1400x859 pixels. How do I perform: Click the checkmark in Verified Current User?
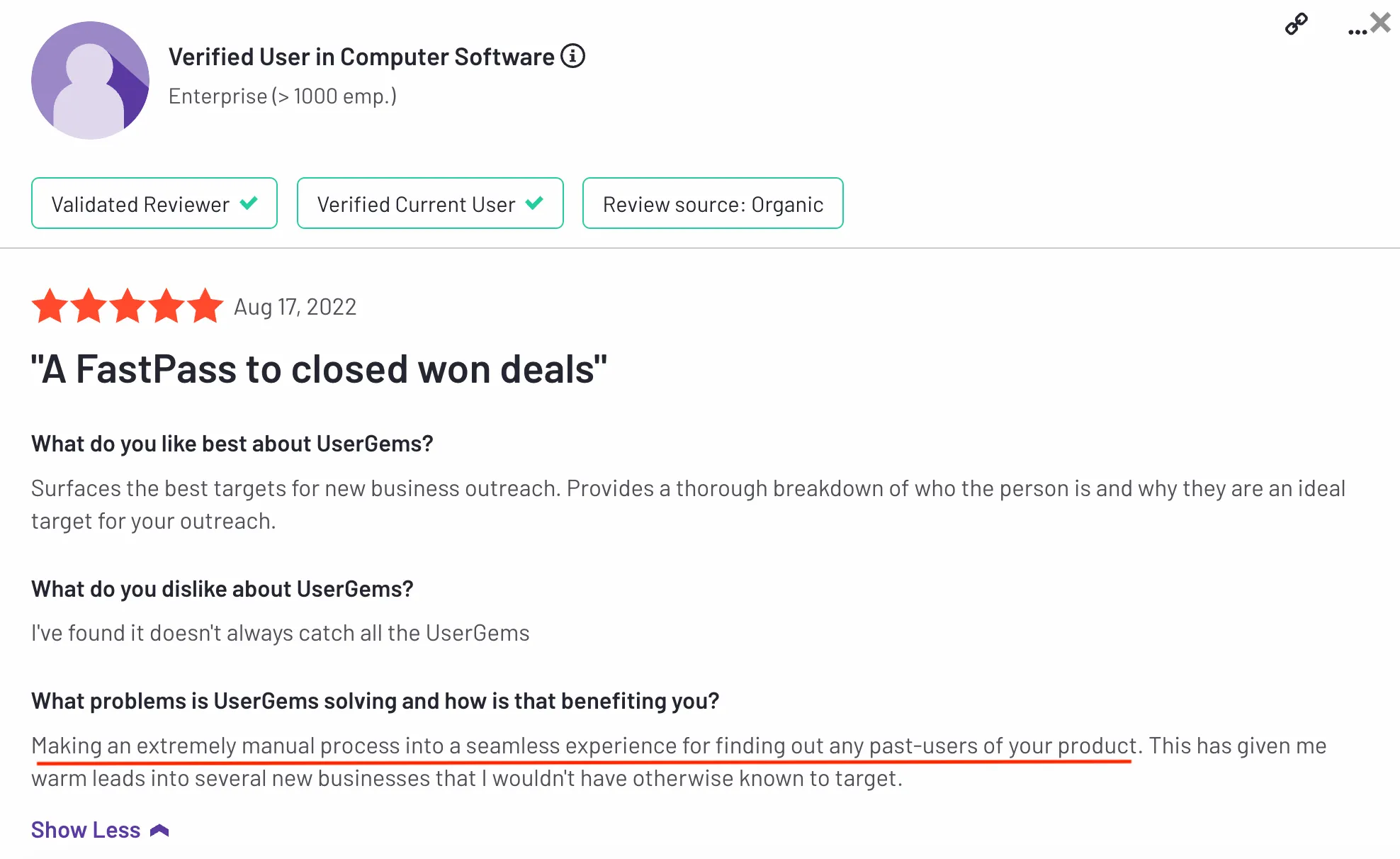tap(534, 203)
